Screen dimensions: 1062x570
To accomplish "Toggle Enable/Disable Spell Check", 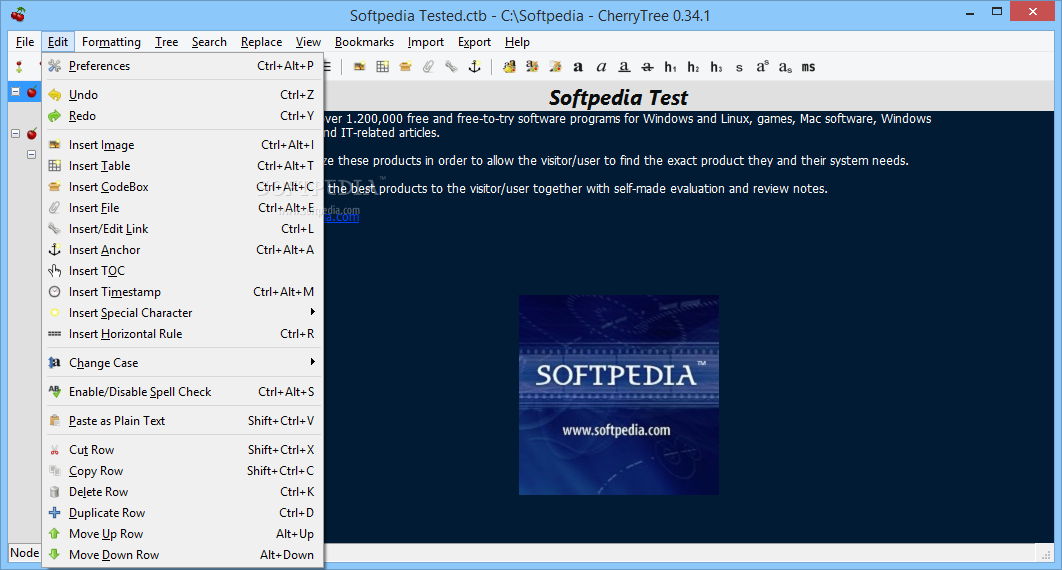I will (183, 392).
